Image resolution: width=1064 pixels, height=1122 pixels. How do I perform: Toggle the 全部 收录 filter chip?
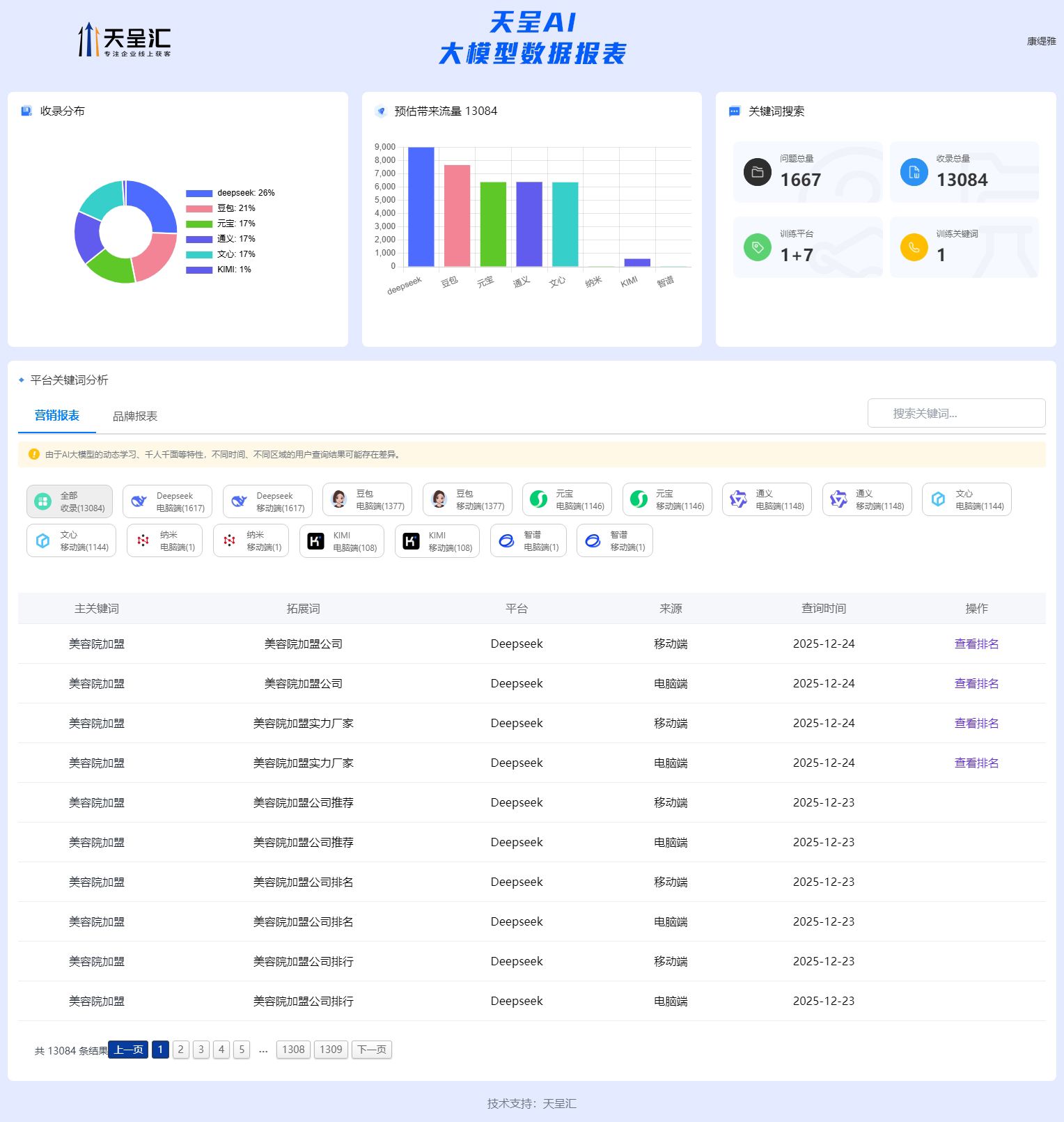coord(70,501)
